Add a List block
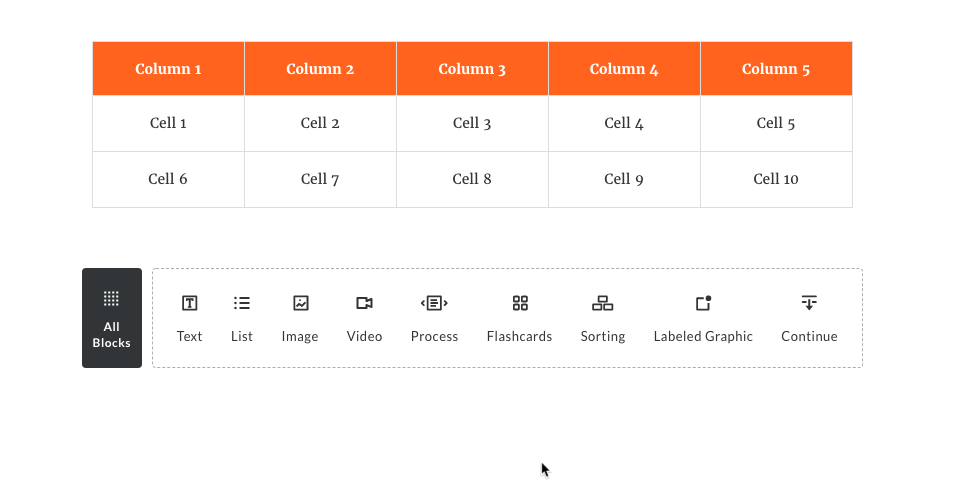963x503 pixels. [242, 318]
